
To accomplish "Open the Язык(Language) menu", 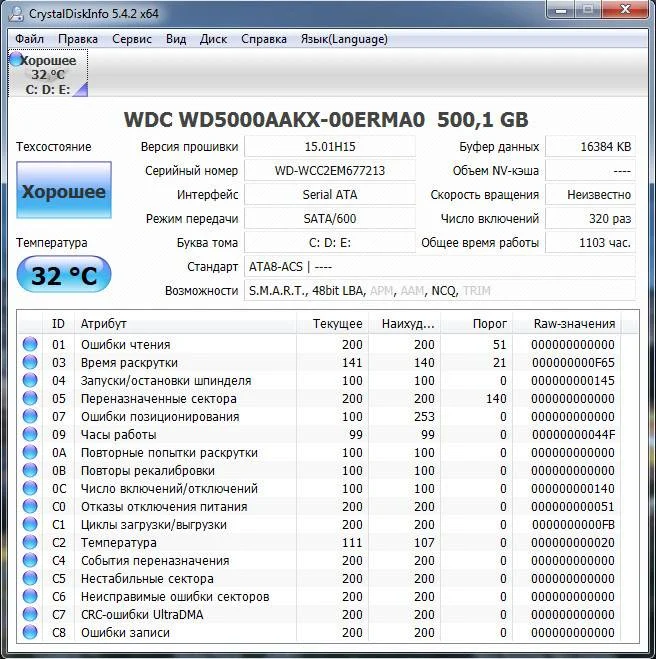I will click(344, 39).
